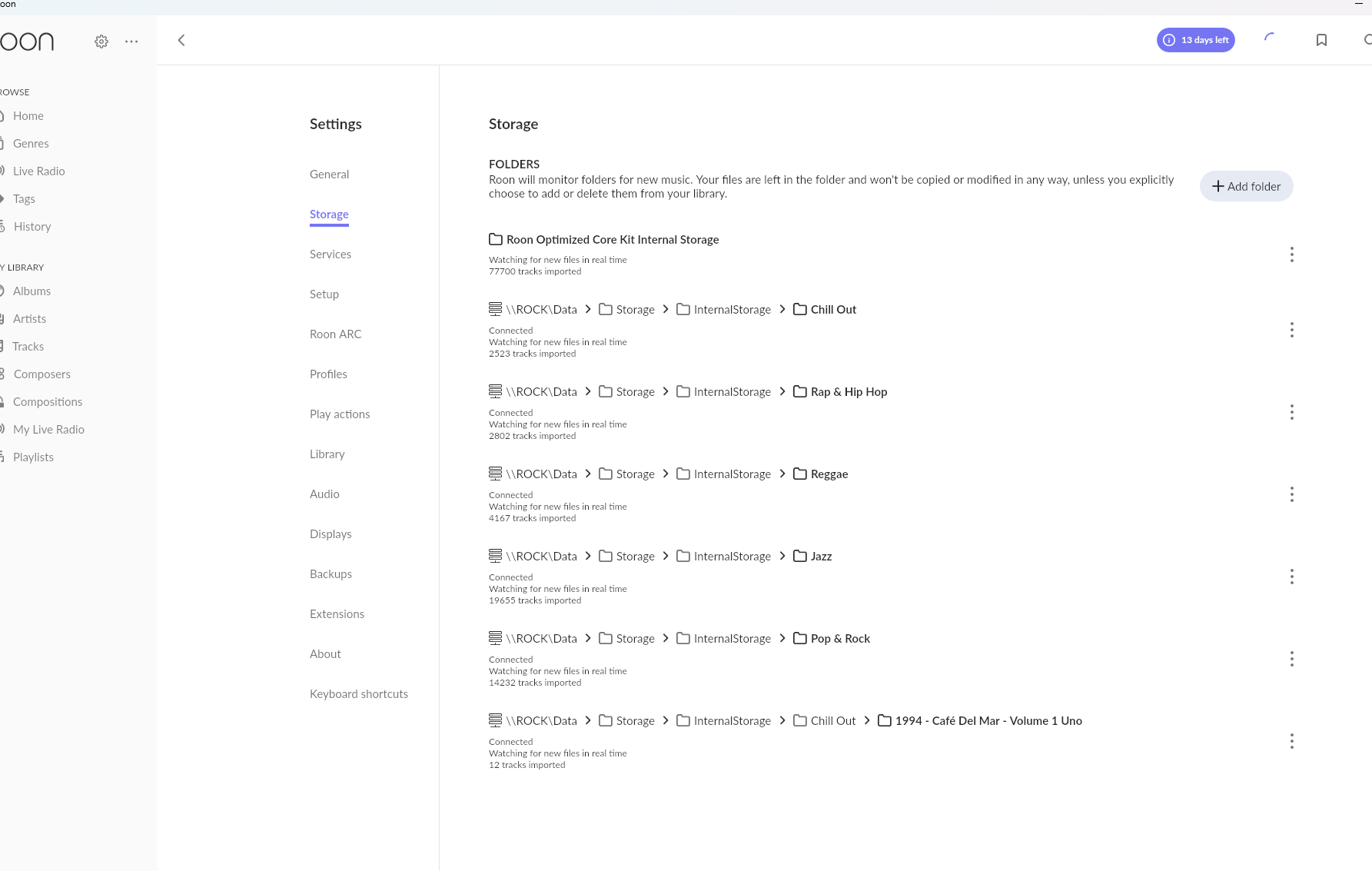
Task: Open the bookmarks icon
Action: (1321, 40)
